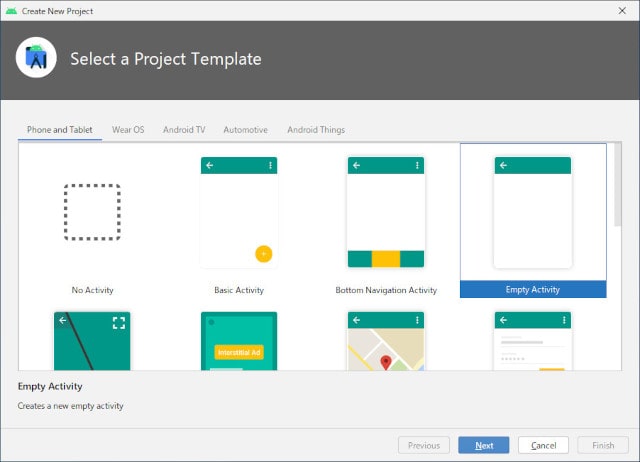Viewport: 640px width, 462px height.
Task: Select the Interstitial Ad activity template
Action: [239, 340]
